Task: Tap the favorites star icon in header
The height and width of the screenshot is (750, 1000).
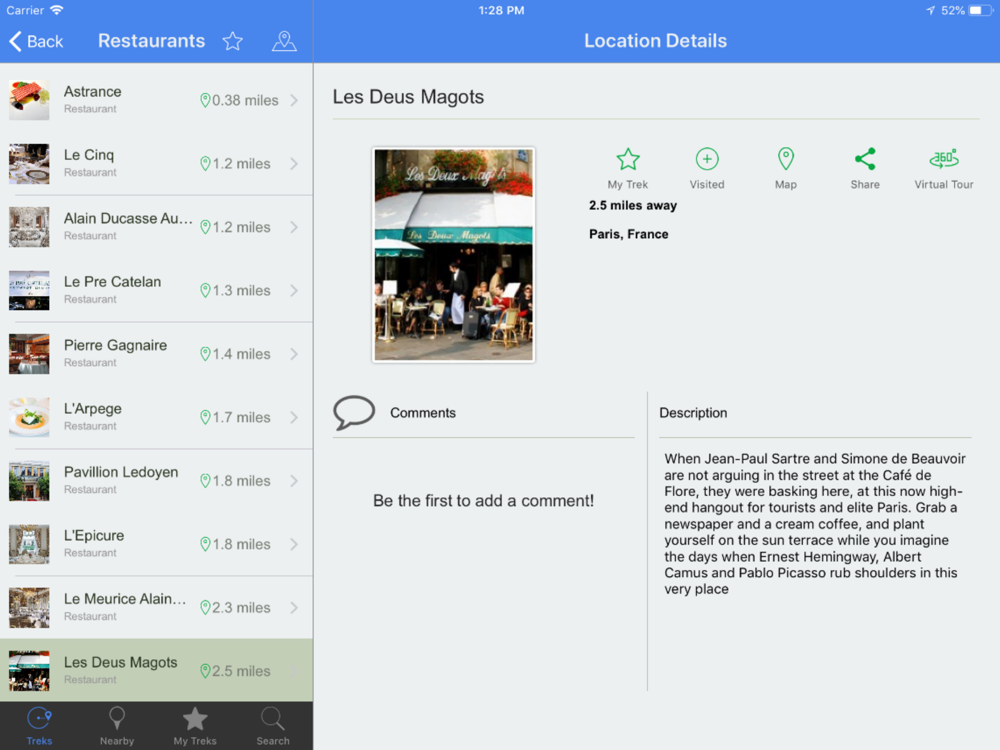Action: pyautogui.click(x=233, y=41)
